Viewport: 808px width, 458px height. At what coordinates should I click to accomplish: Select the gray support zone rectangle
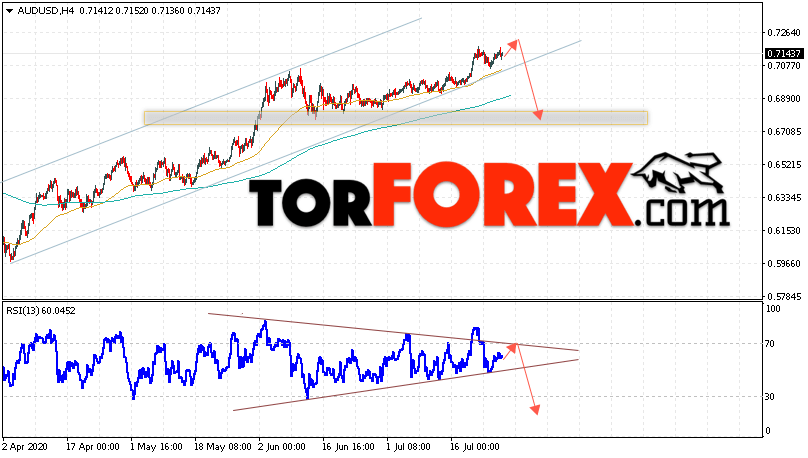point(396,118)
